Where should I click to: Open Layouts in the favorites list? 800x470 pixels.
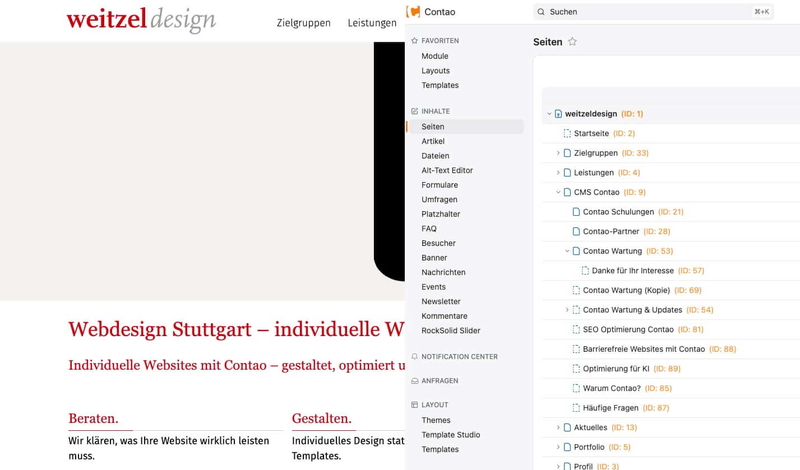point(435,71)
